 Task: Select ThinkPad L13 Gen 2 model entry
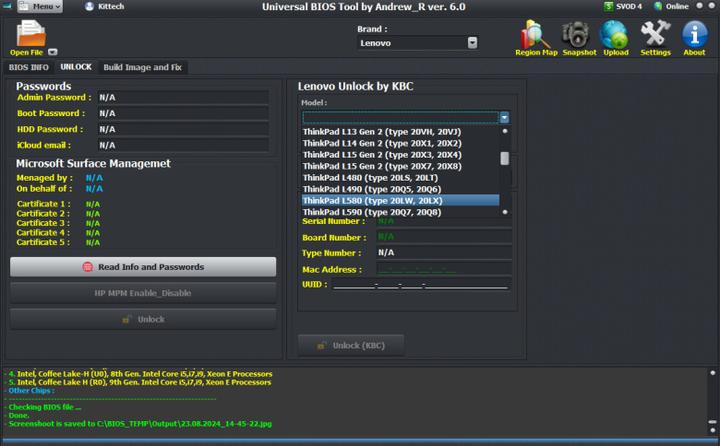[383, 132]
